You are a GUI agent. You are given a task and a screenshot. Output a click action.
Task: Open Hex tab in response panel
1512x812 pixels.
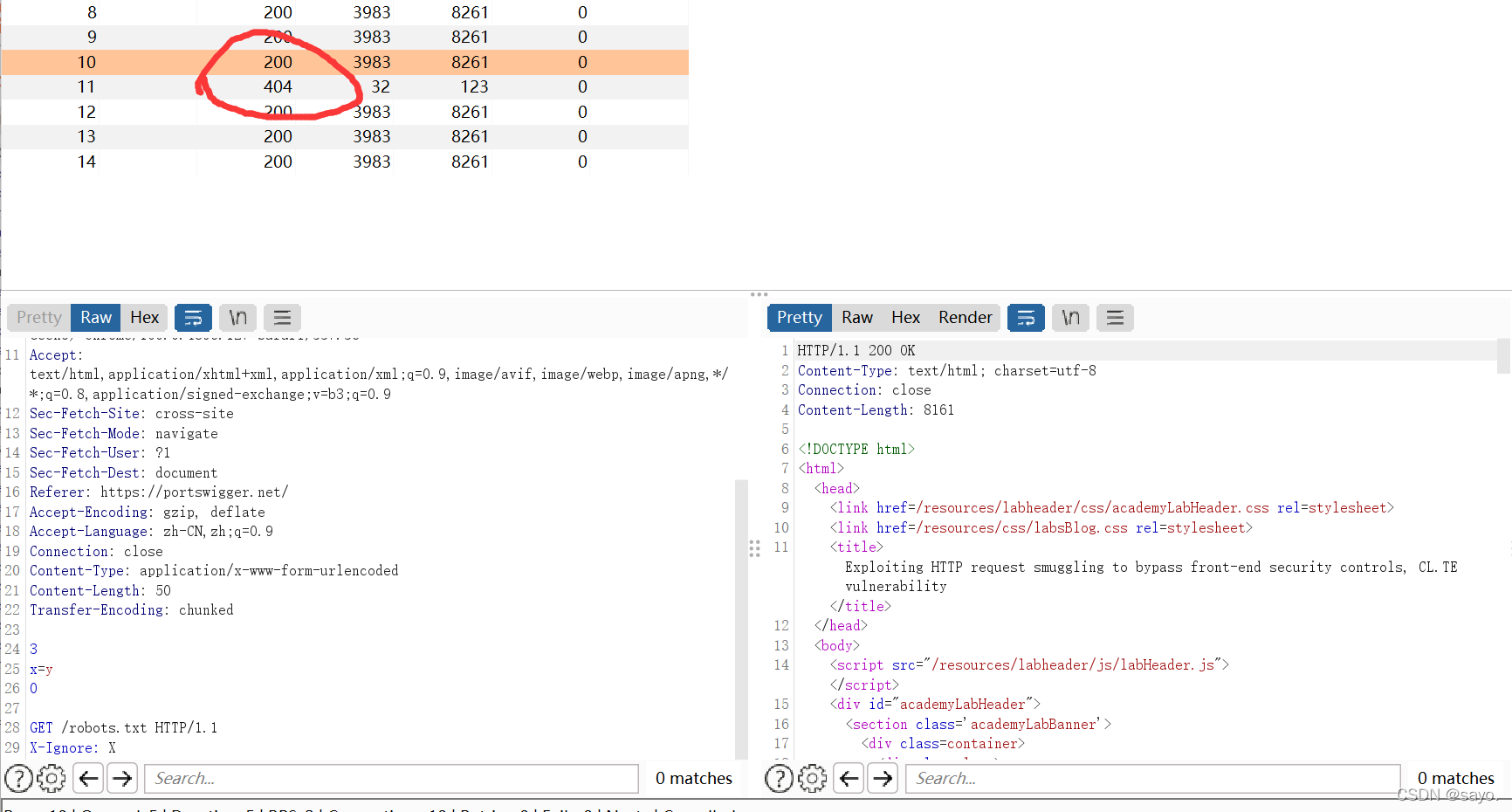tap(905, 318)
